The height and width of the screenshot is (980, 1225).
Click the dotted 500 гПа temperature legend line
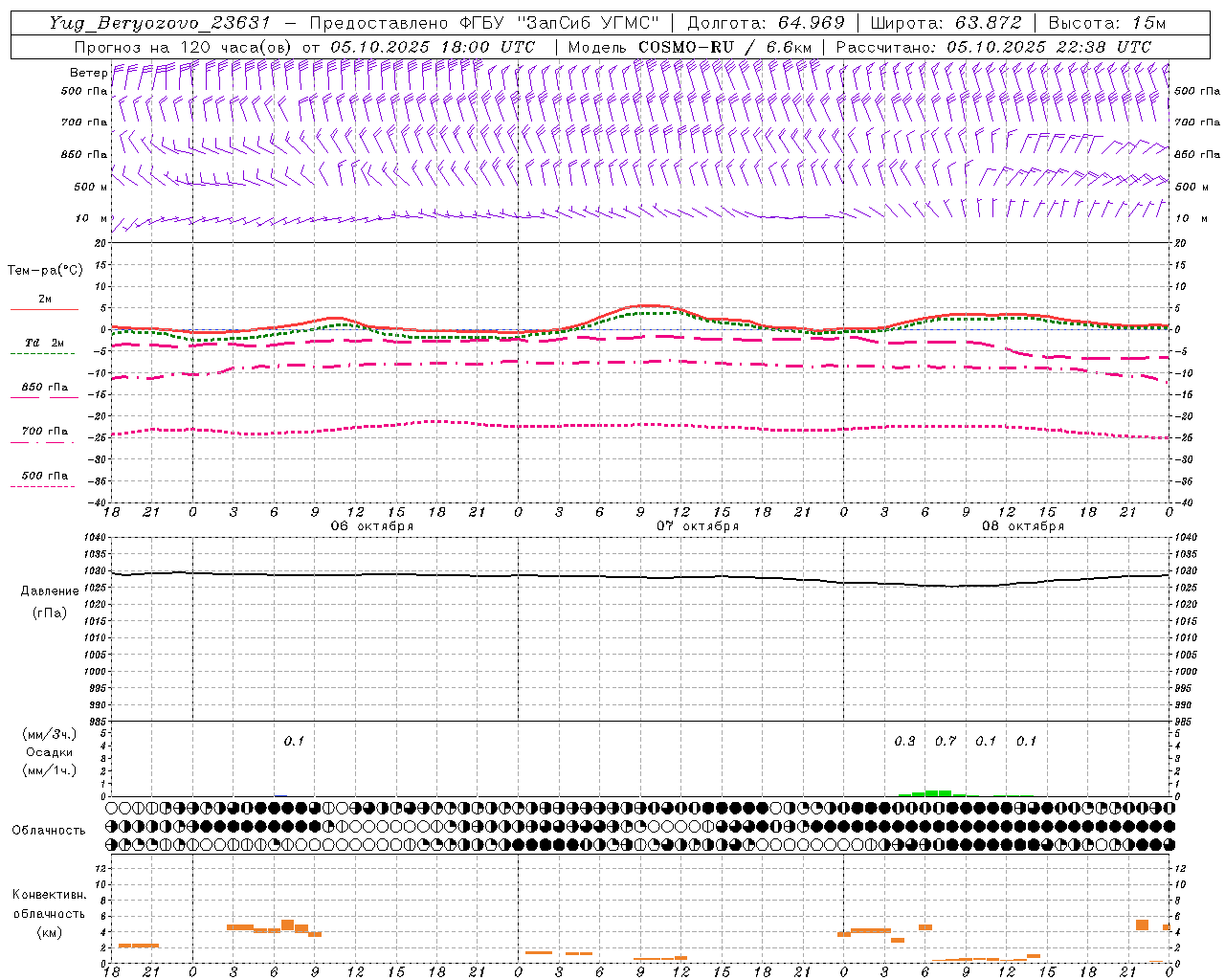click(42, 486)
